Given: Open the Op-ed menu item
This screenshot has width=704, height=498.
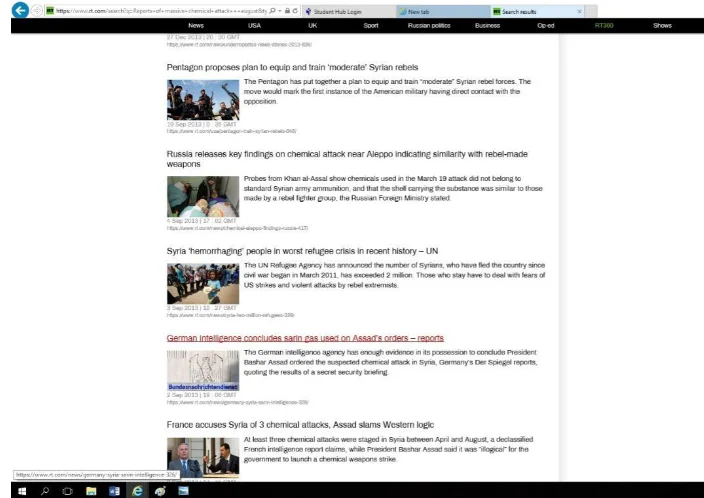Looking at the screenshot, I should 546,26.
